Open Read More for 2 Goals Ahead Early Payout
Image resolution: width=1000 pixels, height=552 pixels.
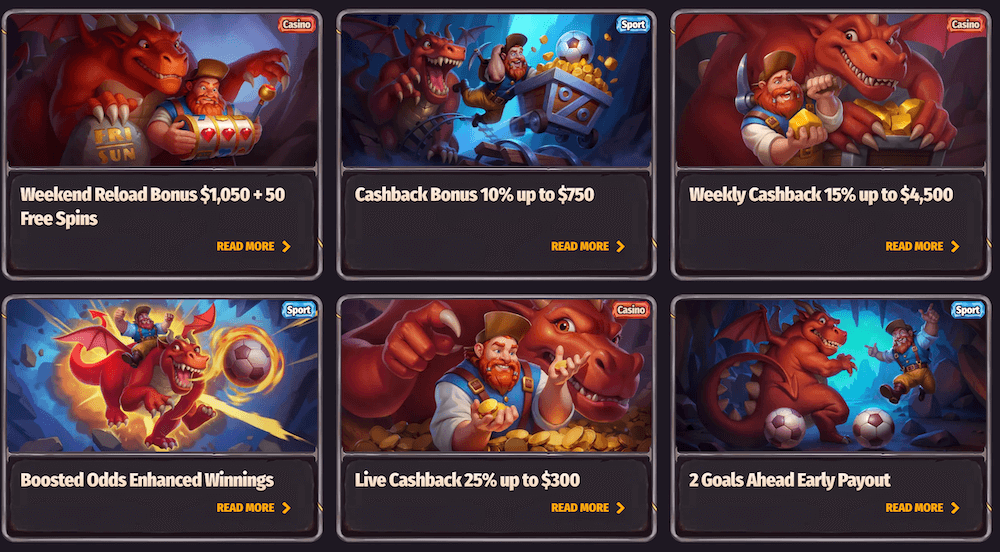click(x=922, y=508)
